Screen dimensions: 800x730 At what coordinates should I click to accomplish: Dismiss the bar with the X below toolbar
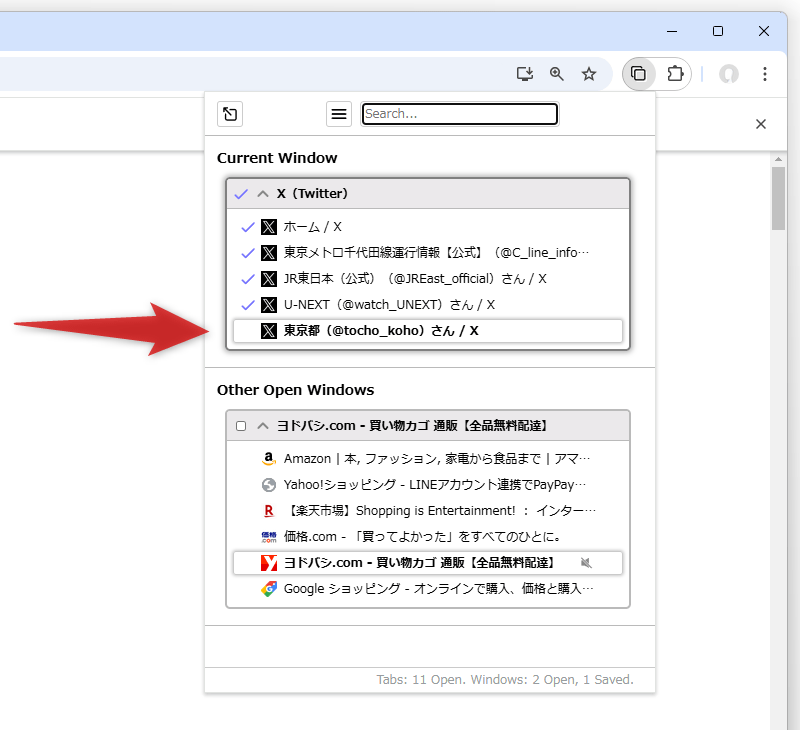pyautogui.click(x=761, y=124)
